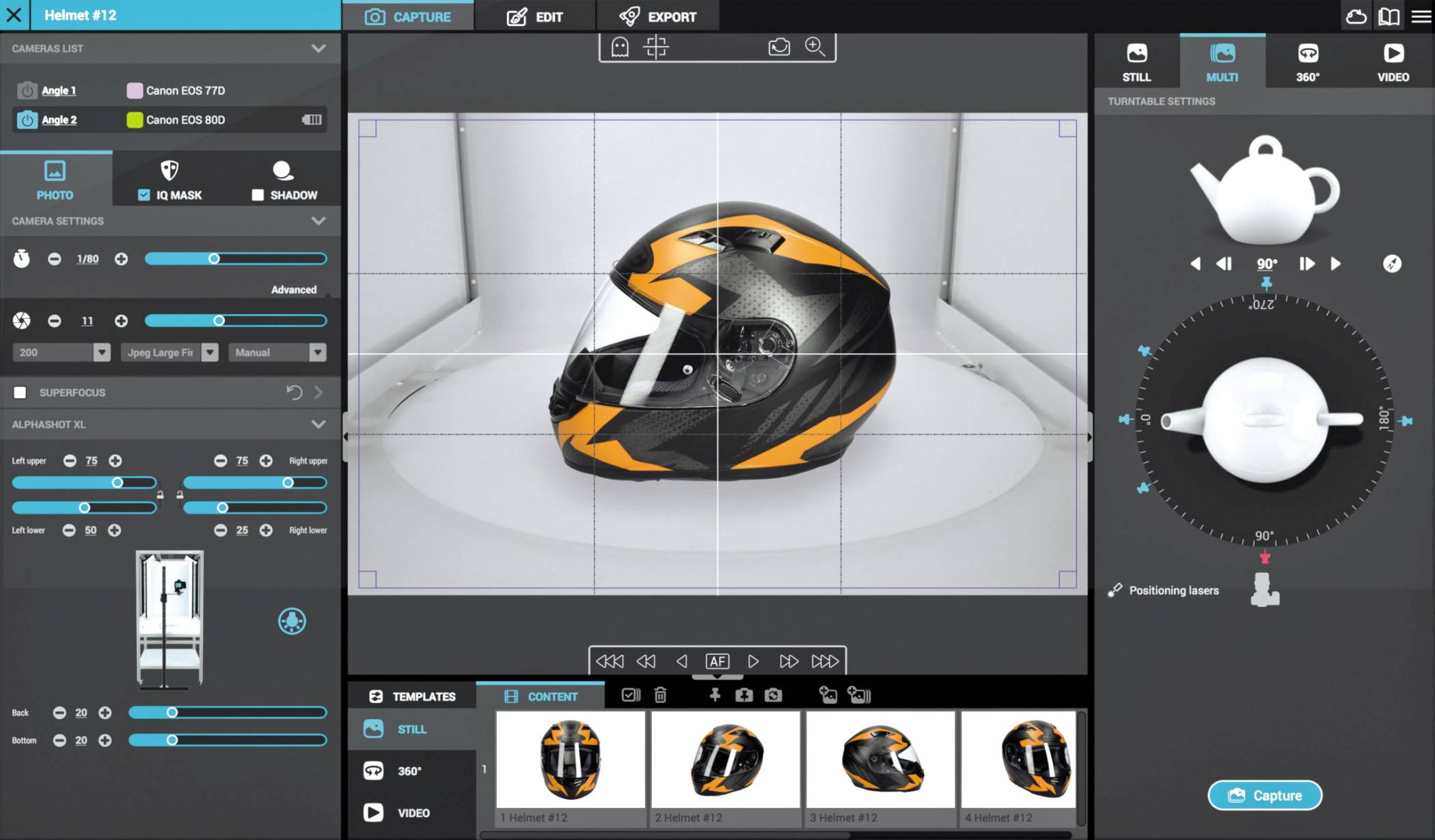This screenshot has width=1435, height=840.
Task: Open the hamburger menu in top bar
Action: click(x=1421, y=16)
